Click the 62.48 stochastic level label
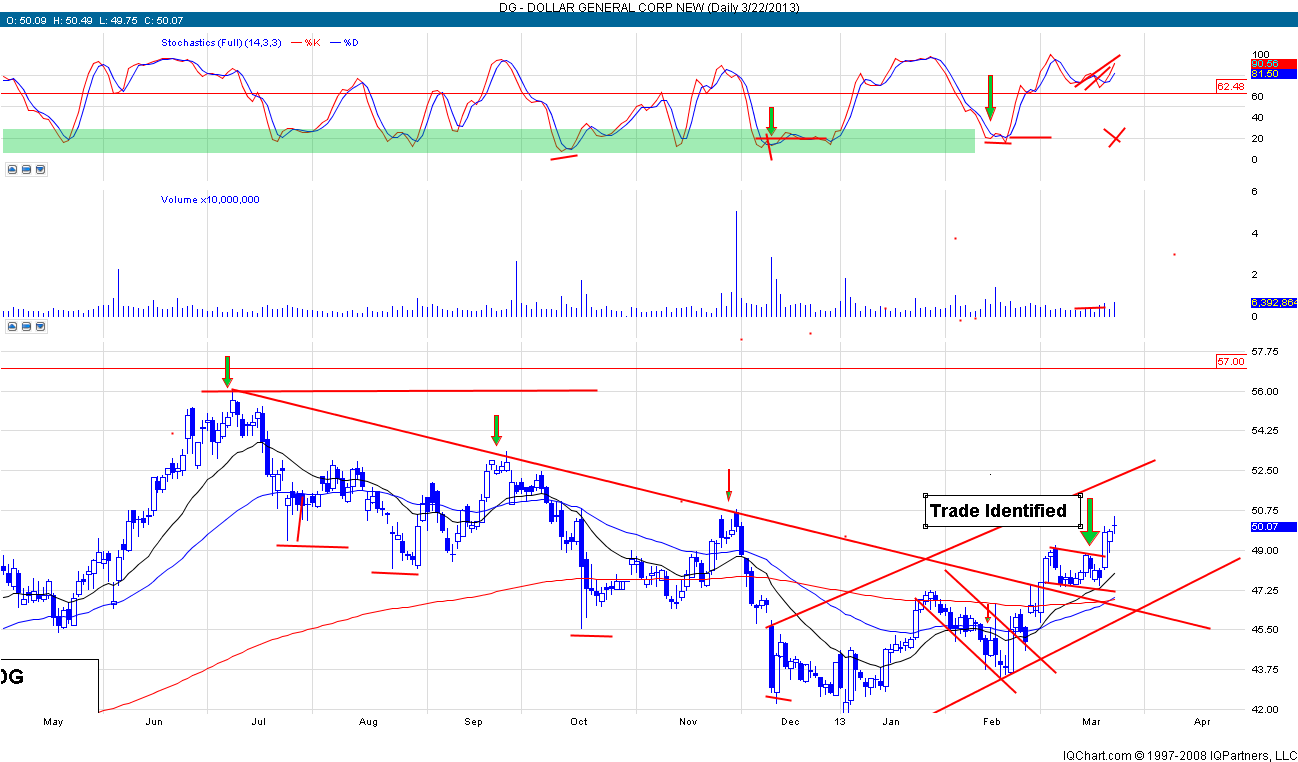Viewport: 1298px width, 762px height. pyautogui.click(x=1229, y=87)
